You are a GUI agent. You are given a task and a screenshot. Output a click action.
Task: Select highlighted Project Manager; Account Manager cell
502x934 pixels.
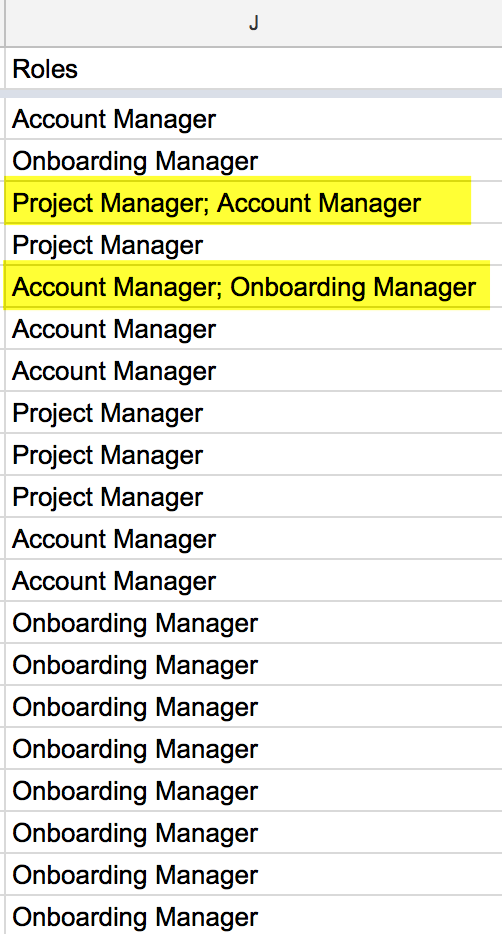pyautogui.click(x=254, y=203)
